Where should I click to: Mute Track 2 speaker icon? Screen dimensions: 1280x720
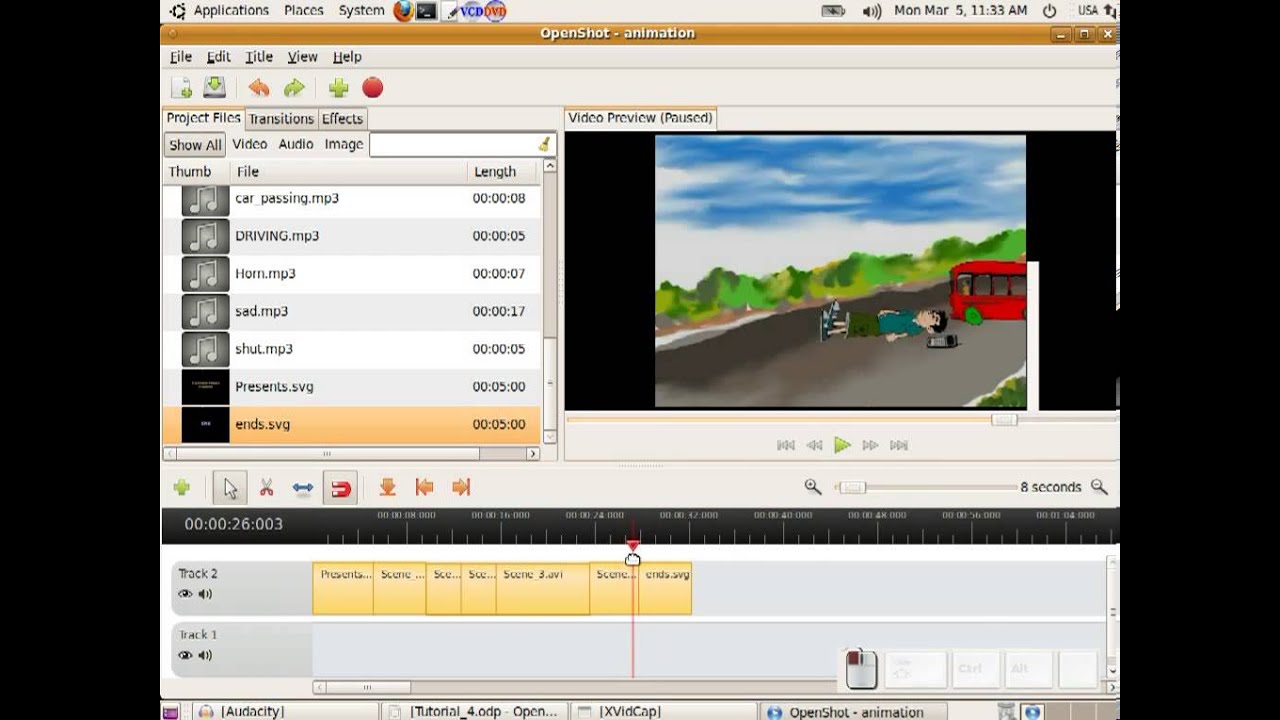pyautogui.click(x=205, y=594)
